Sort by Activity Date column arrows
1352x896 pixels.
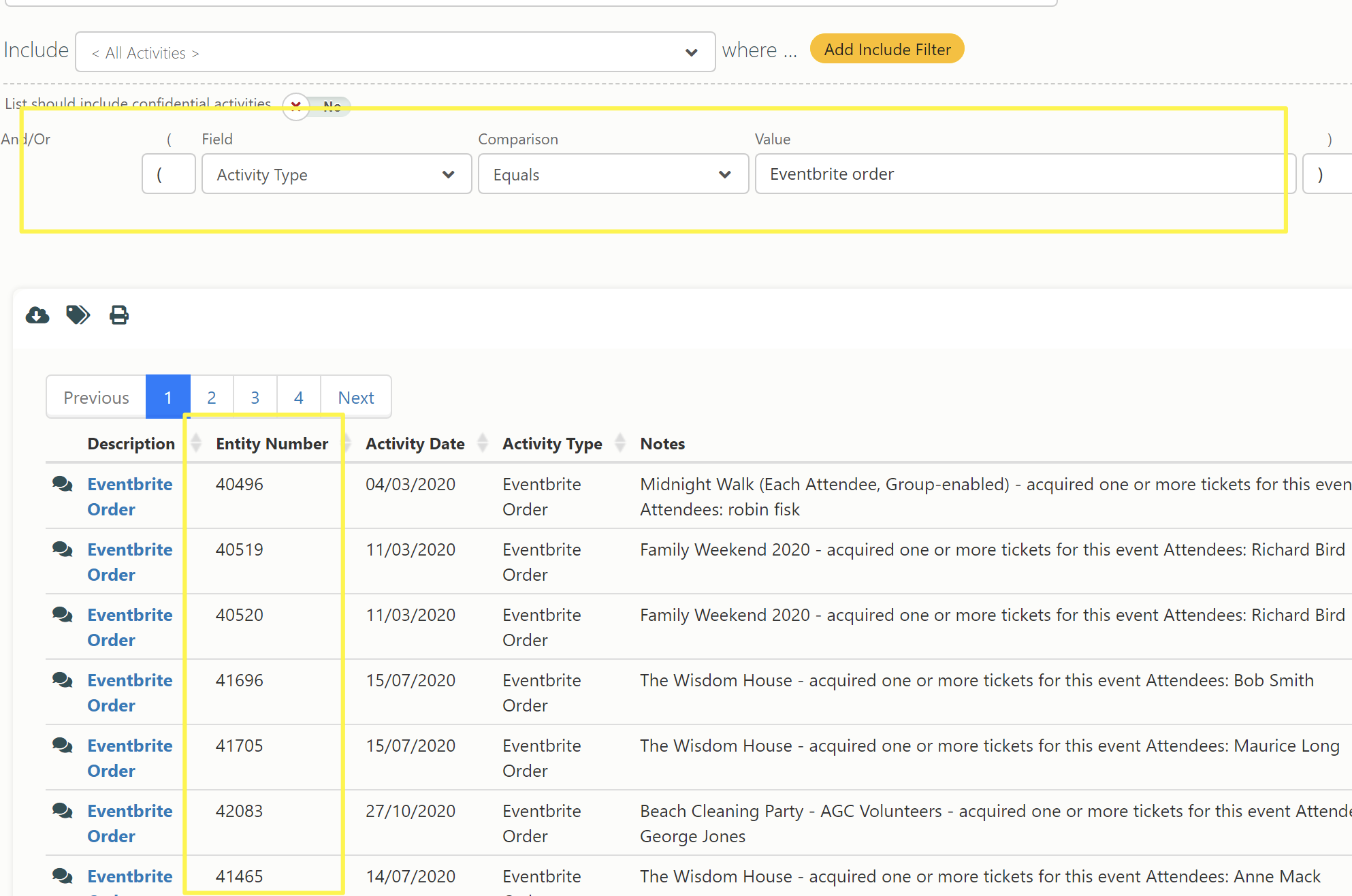[x=483, y=443]
